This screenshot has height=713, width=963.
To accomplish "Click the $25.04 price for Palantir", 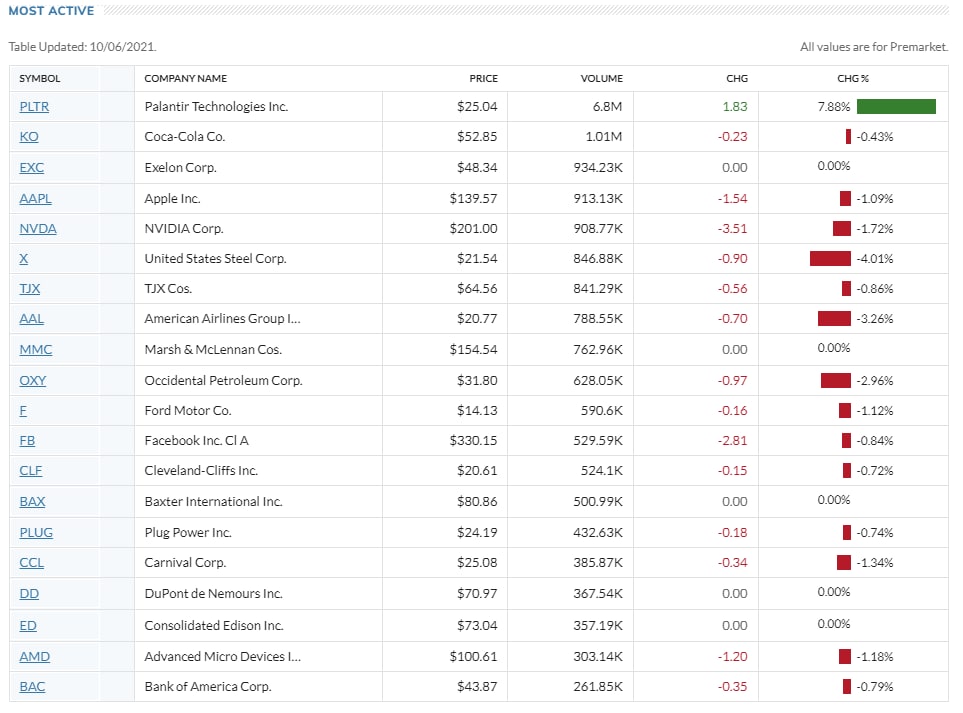I will coord(477,107).
